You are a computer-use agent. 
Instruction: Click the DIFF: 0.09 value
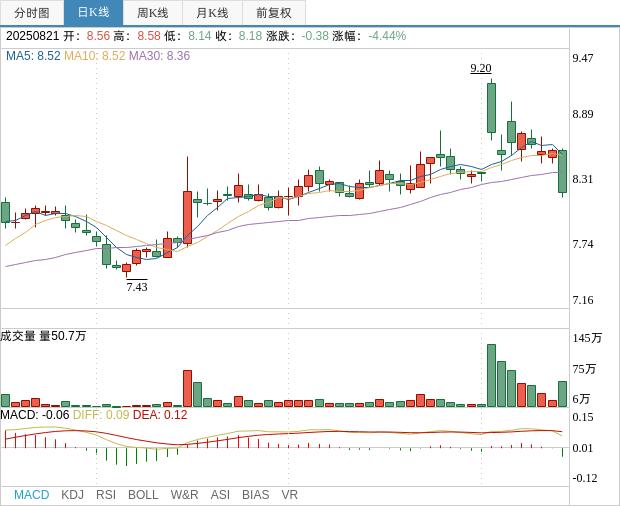click(101, 415)
